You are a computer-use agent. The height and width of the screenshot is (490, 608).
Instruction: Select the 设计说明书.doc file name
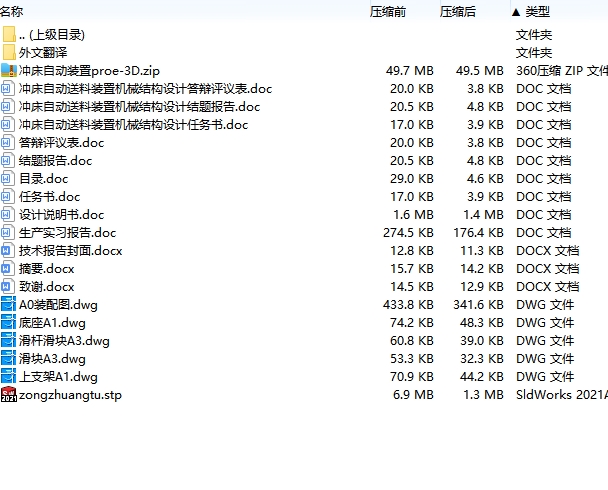(61, 215)
